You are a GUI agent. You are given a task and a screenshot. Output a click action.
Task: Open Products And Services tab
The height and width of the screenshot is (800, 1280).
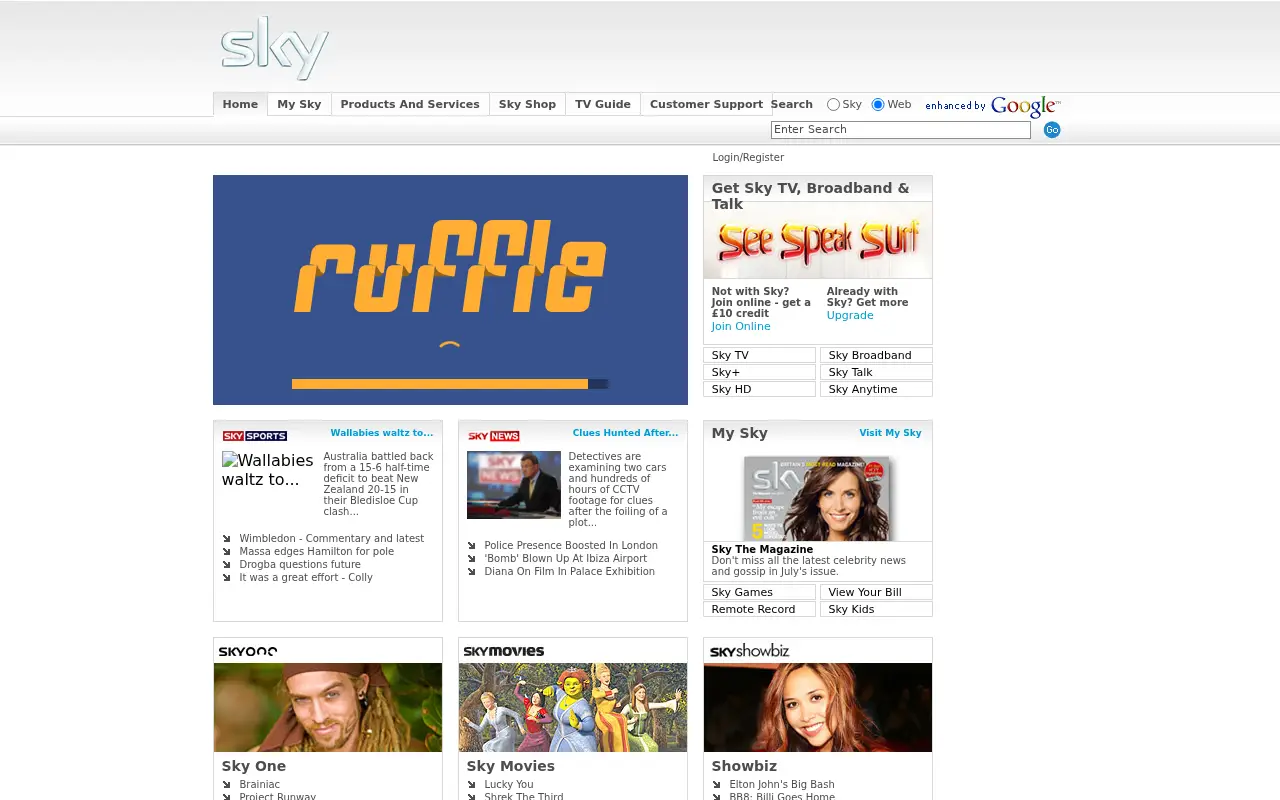(410, 104)
